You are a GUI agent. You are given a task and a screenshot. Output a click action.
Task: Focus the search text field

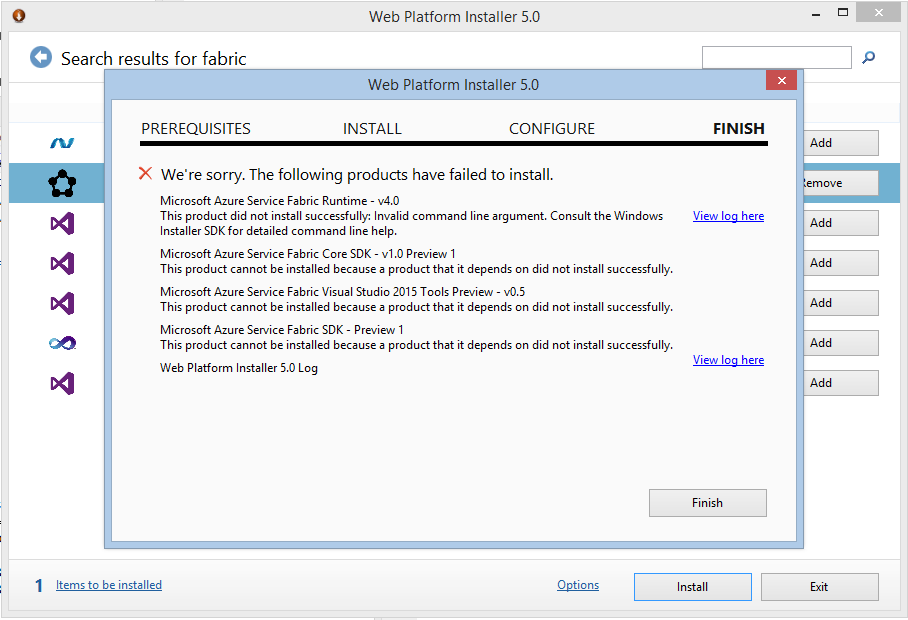tap(776, 58)
